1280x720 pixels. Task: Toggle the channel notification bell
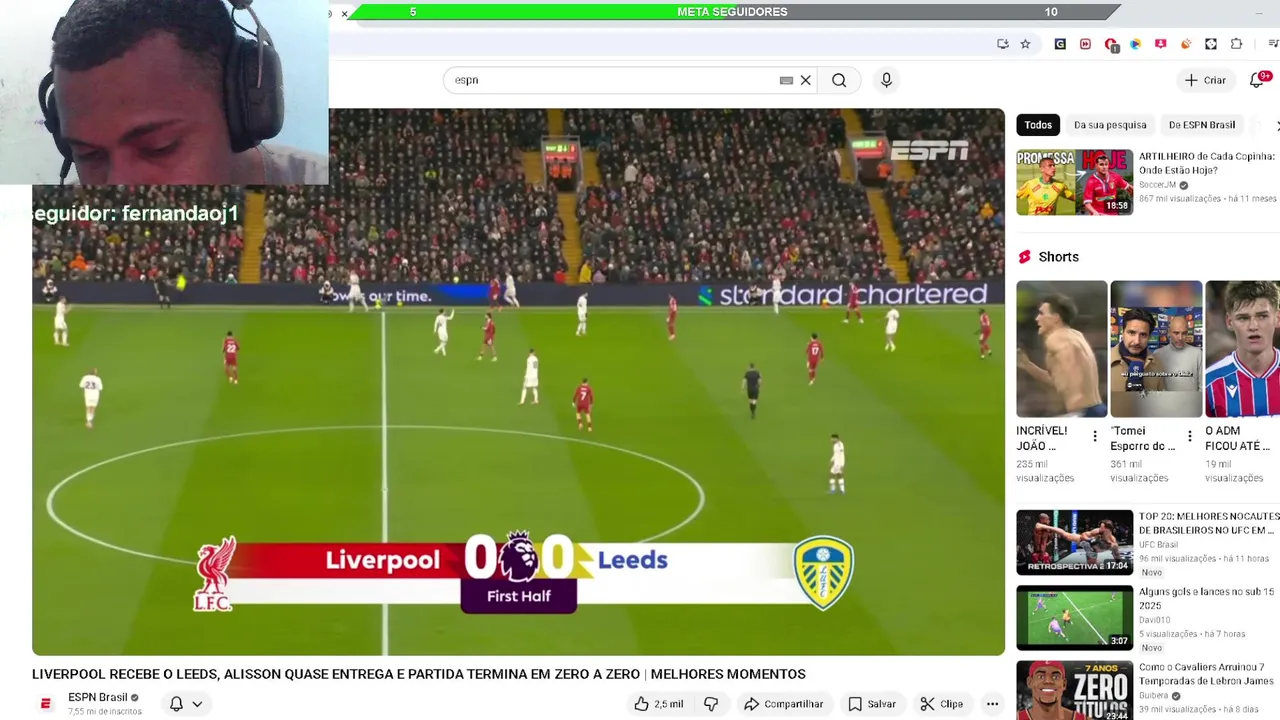[176, 704]
